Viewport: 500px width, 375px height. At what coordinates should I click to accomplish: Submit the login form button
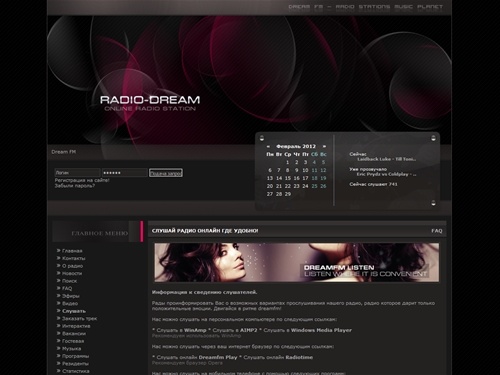[x=166, y=173]
